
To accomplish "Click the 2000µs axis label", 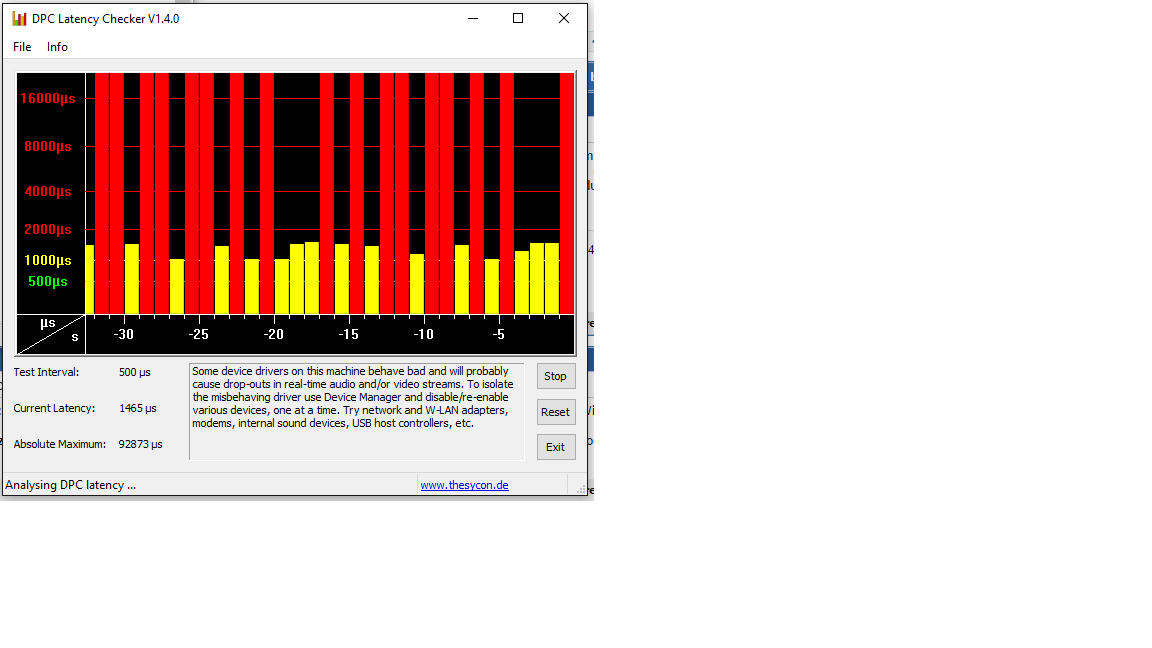I will tap(48, 229).
